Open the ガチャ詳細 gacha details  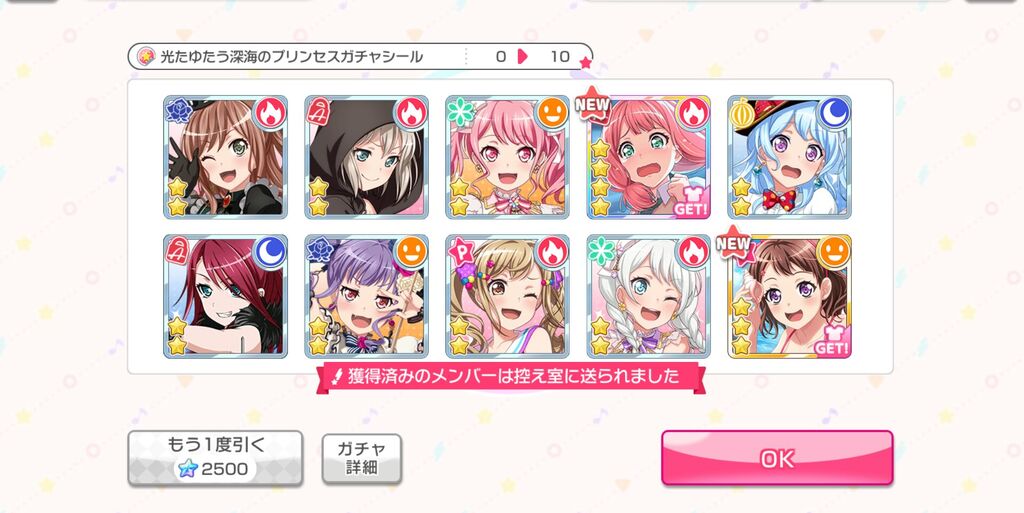362,459
